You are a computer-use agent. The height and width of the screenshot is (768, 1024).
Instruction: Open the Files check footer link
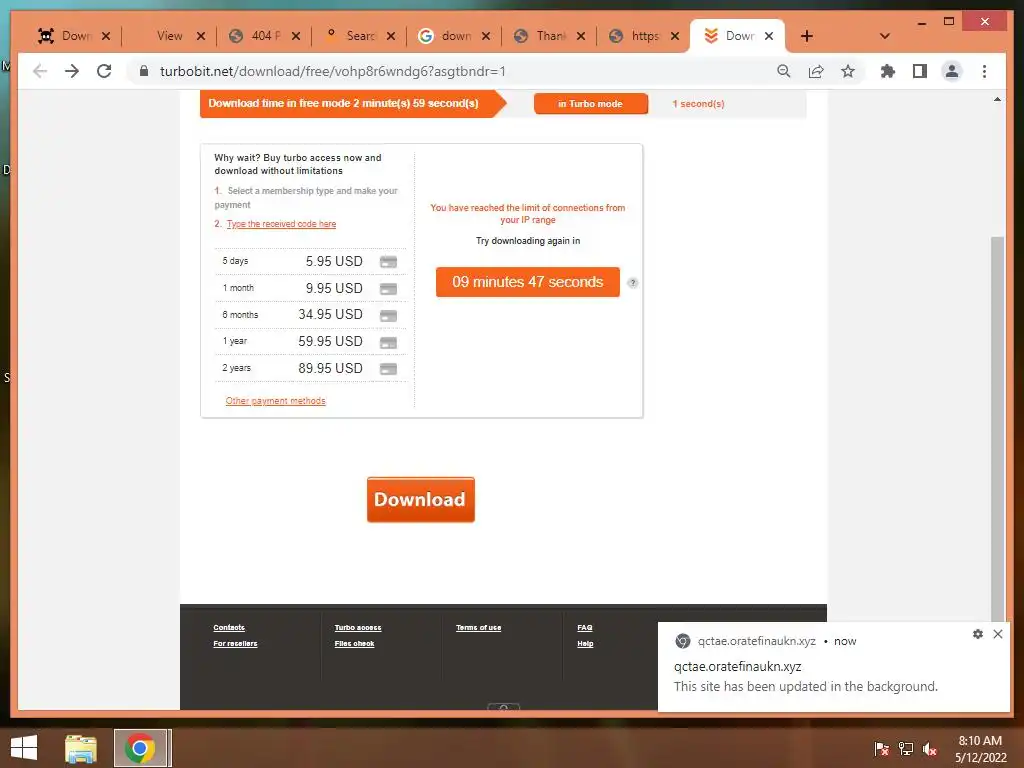pyautogui.click(x=355, y=644)
